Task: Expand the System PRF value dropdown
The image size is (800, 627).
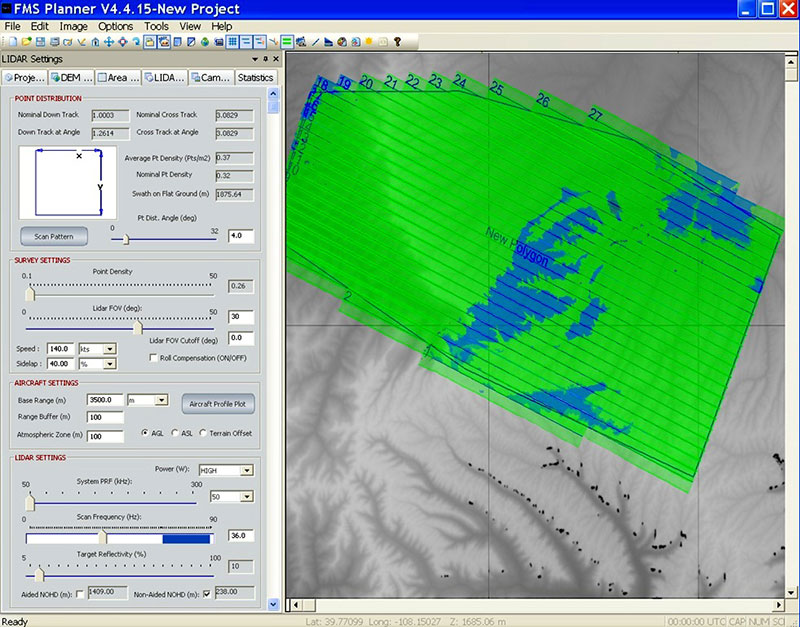Action: point(246,496)
